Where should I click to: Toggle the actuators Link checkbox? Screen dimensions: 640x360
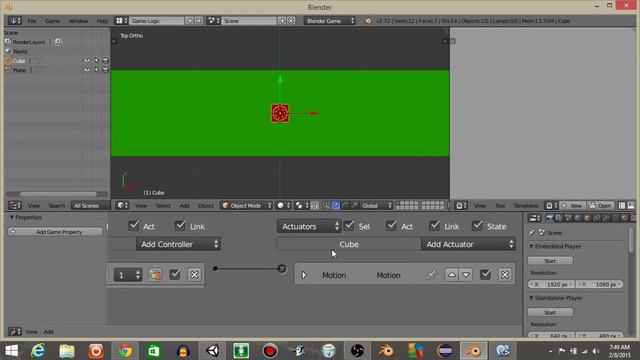pos(435,225)
